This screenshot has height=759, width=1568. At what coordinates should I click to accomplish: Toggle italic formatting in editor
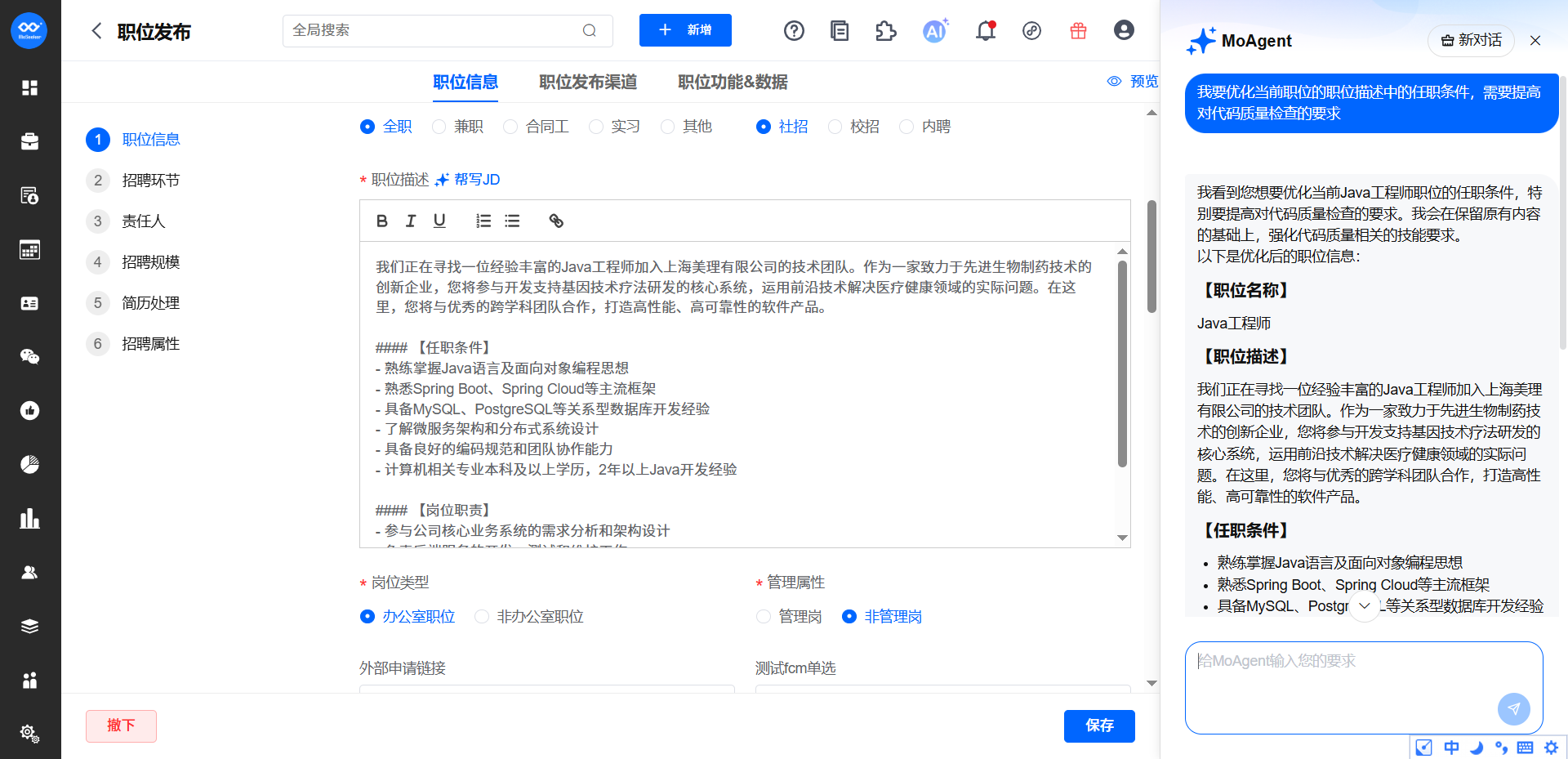point(411,221)
